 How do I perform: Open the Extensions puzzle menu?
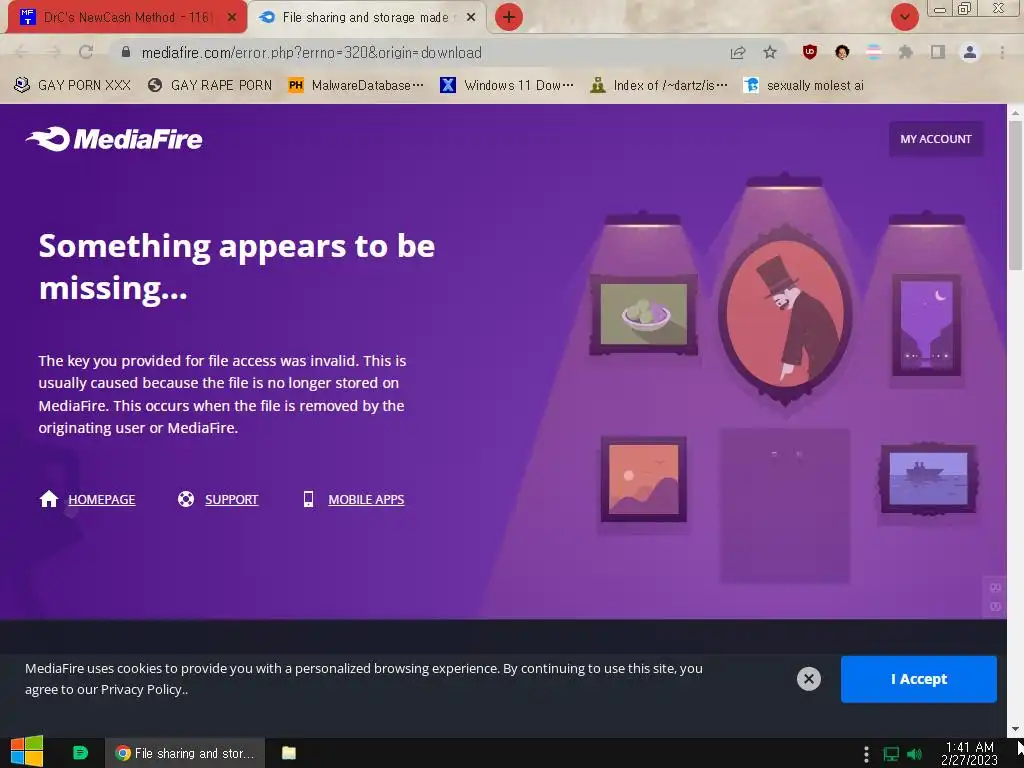coord(905,52)
